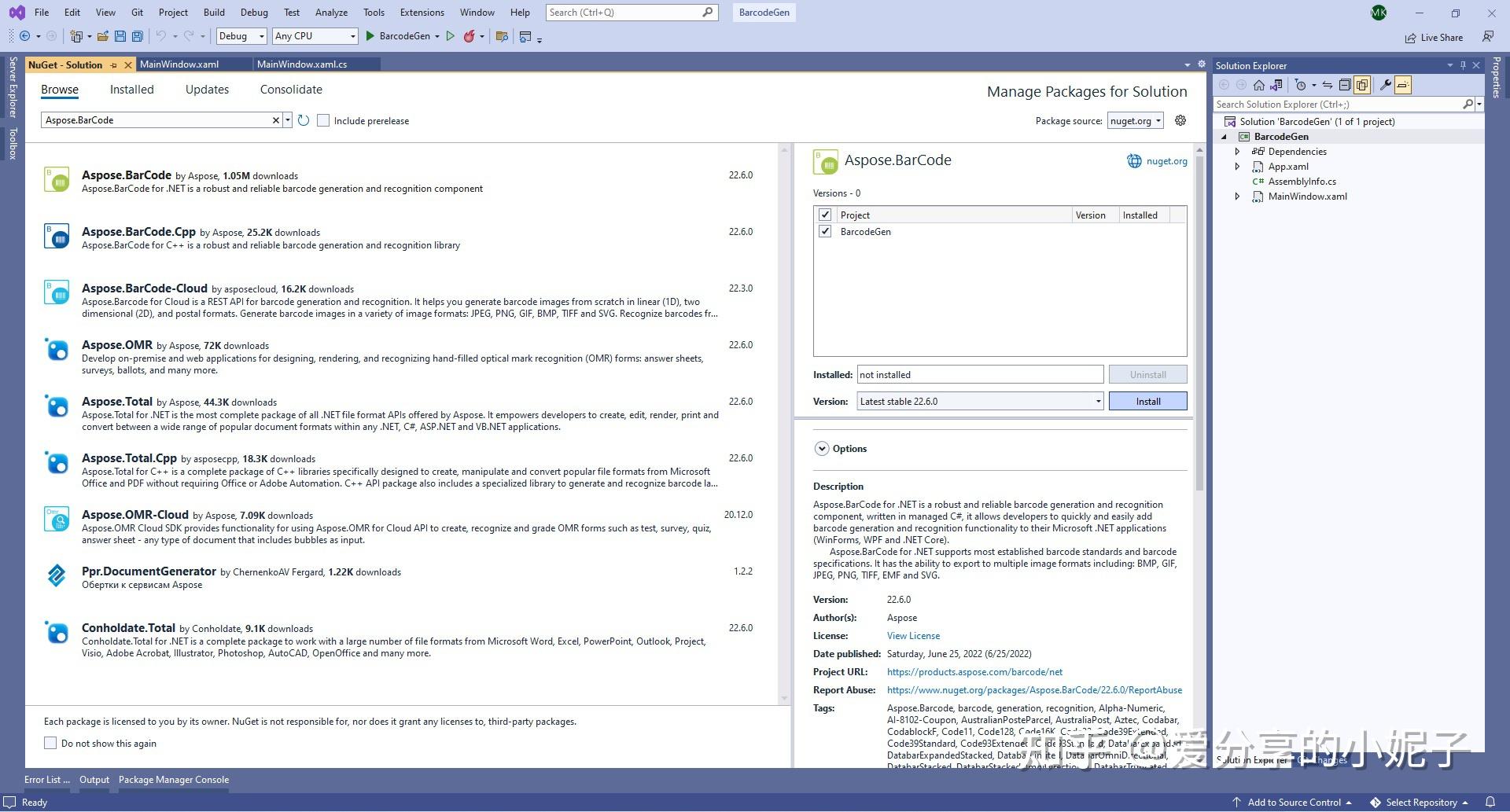Trigger Hot Reload using the flame icon

click(x=470, y=36)
